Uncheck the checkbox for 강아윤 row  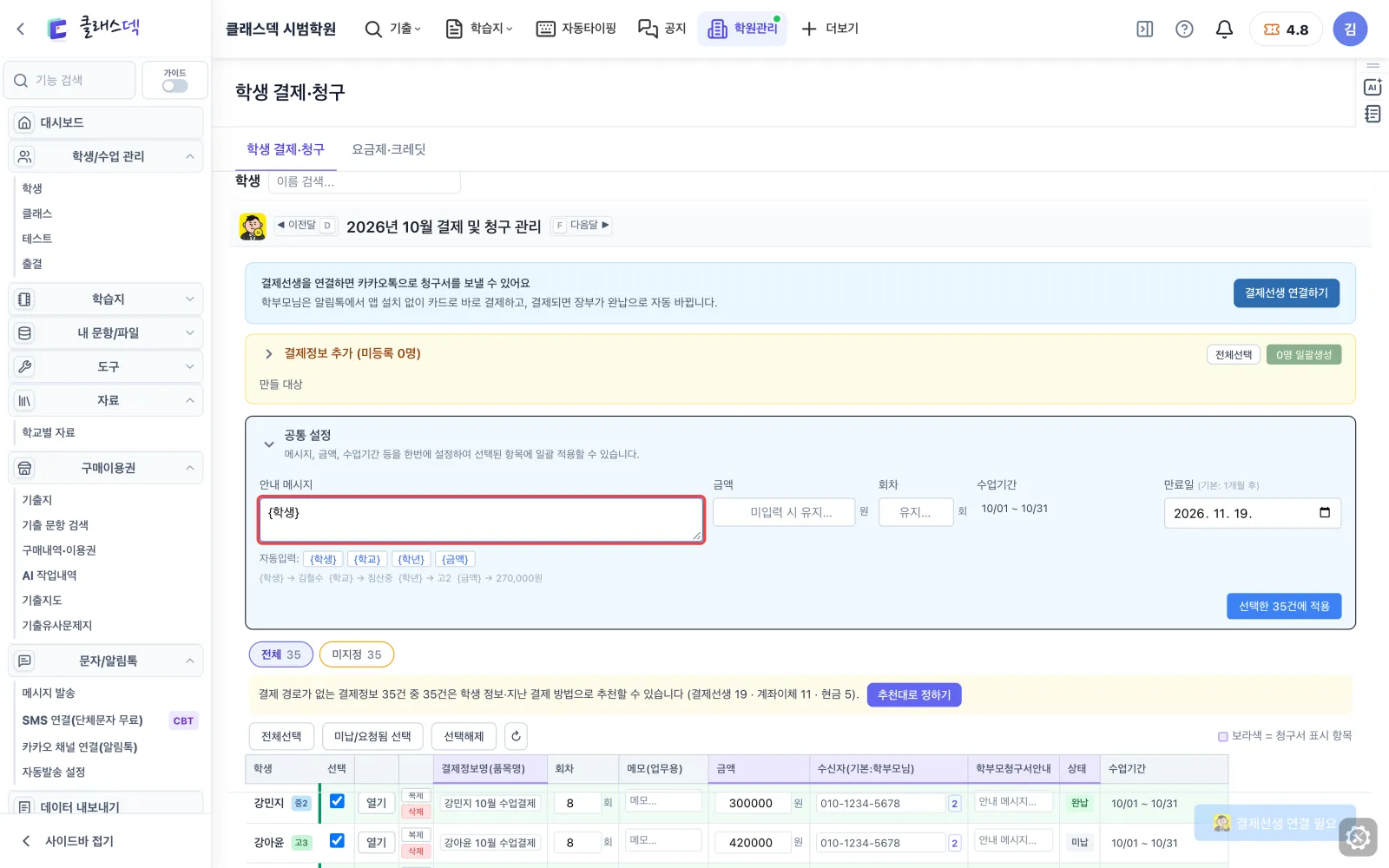pyautogui.click(x=337, y=840)
